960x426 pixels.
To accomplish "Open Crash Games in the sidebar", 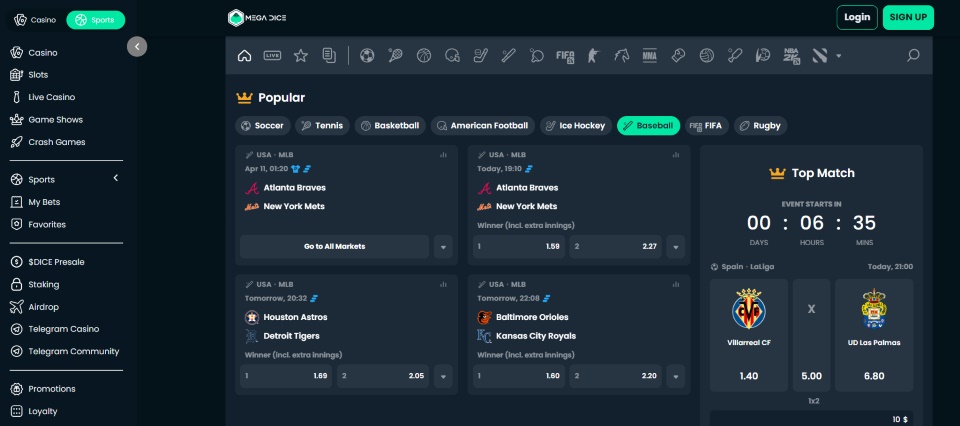I will click(x=56, y=142).
